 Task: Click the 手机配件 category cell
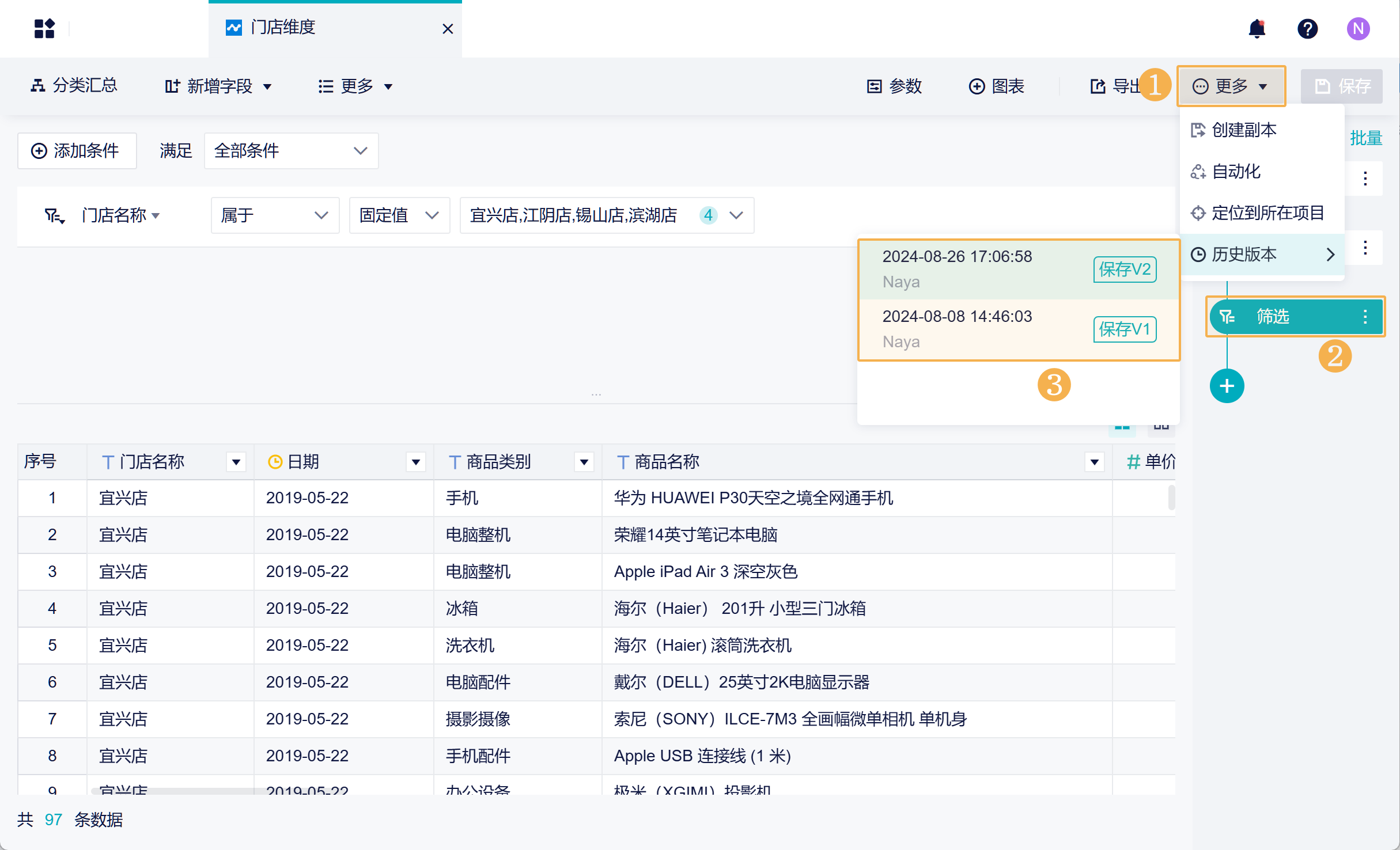(x=517, y=756)
